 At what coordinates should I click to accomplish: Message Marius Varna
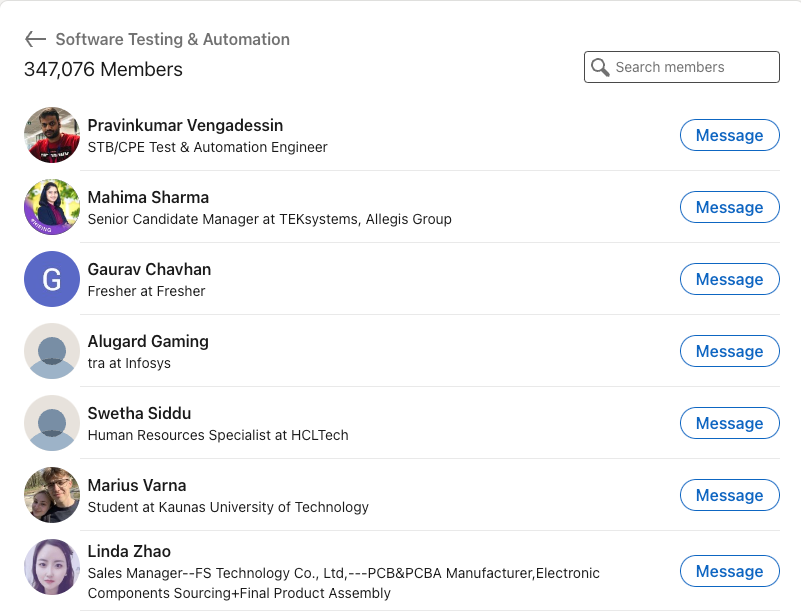point(729,495)
